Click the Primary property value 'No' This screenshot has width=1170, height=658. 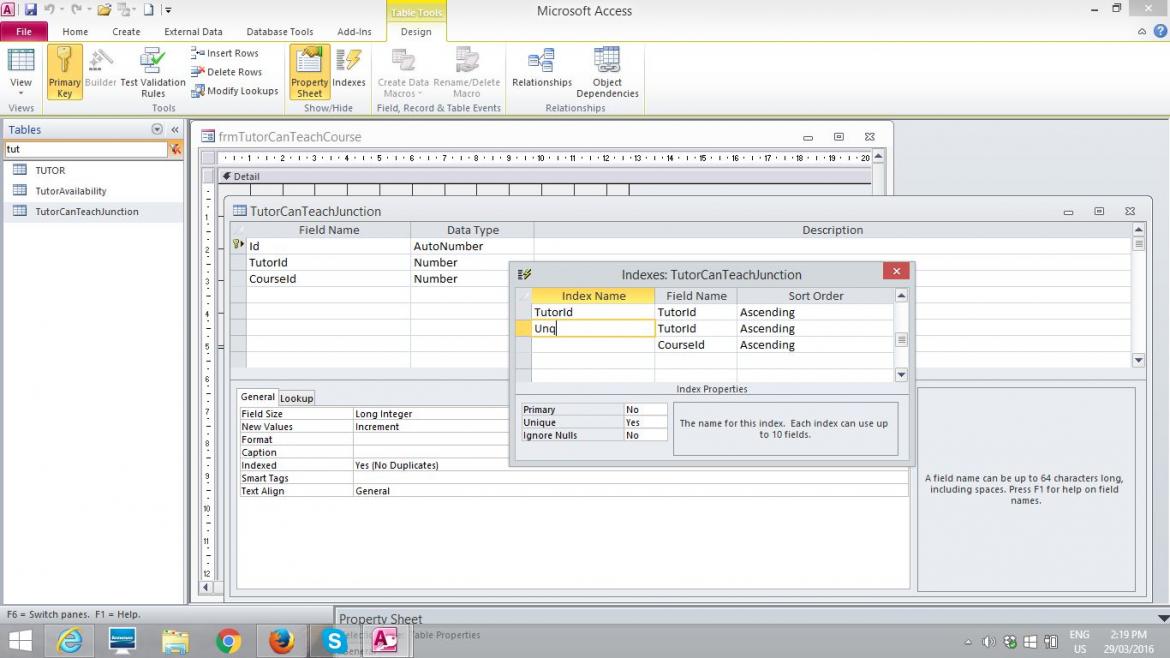(x=645, y=410)
